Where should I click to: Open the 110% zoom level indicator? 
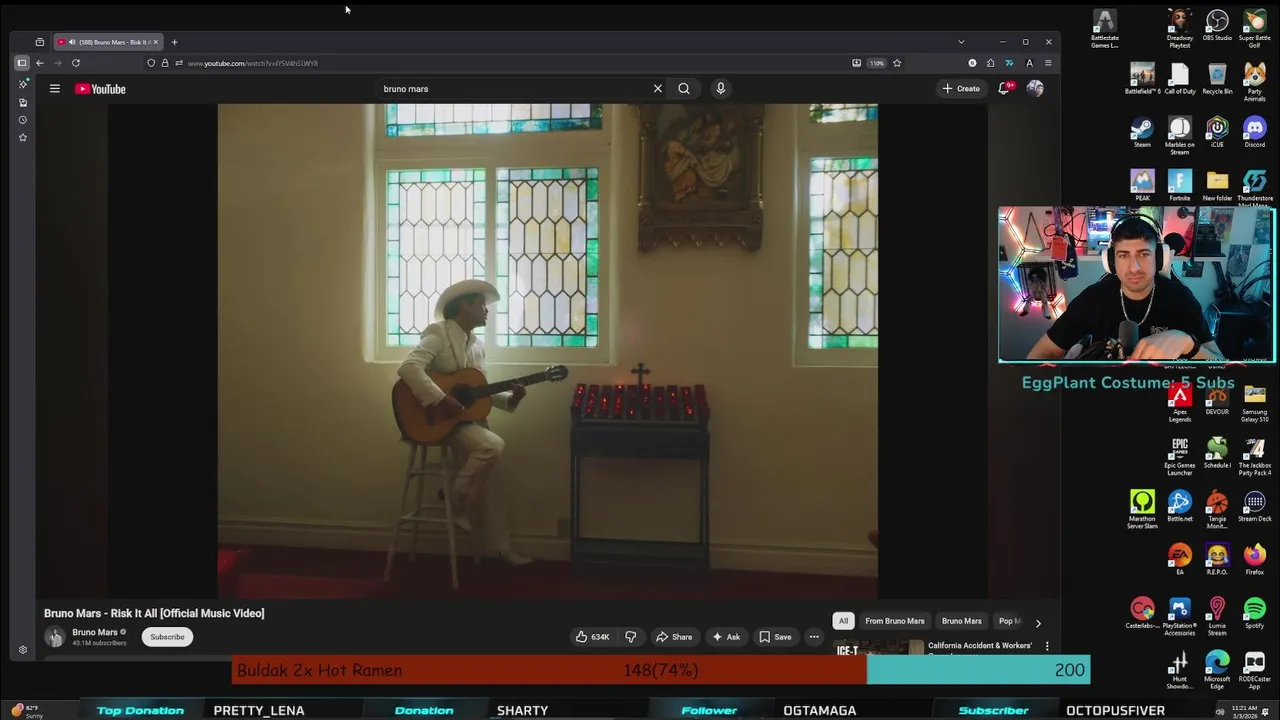tap(877, 63)
